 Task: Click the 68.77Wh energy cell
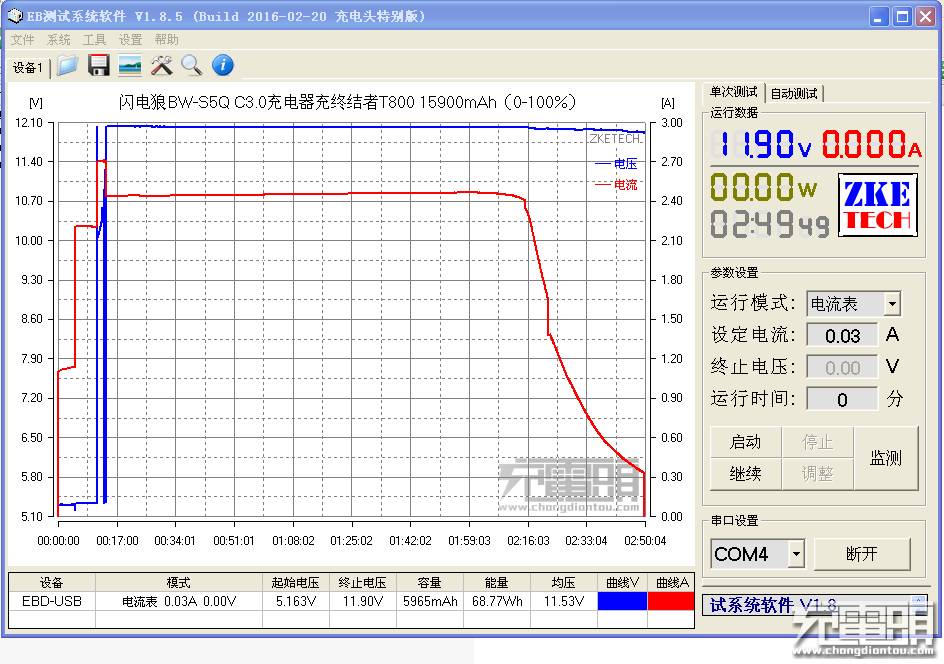tap(497, 601)
